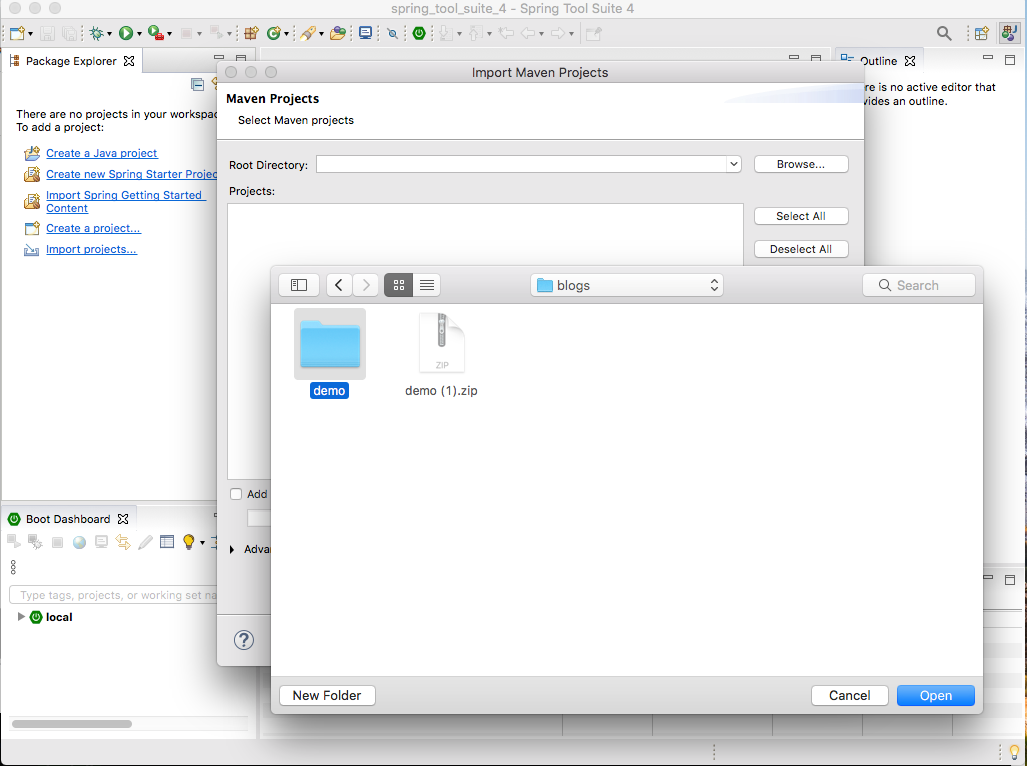The image size is (1027, 766).
Task: Click the New Folder button
Action: click(x=327, y=695)
